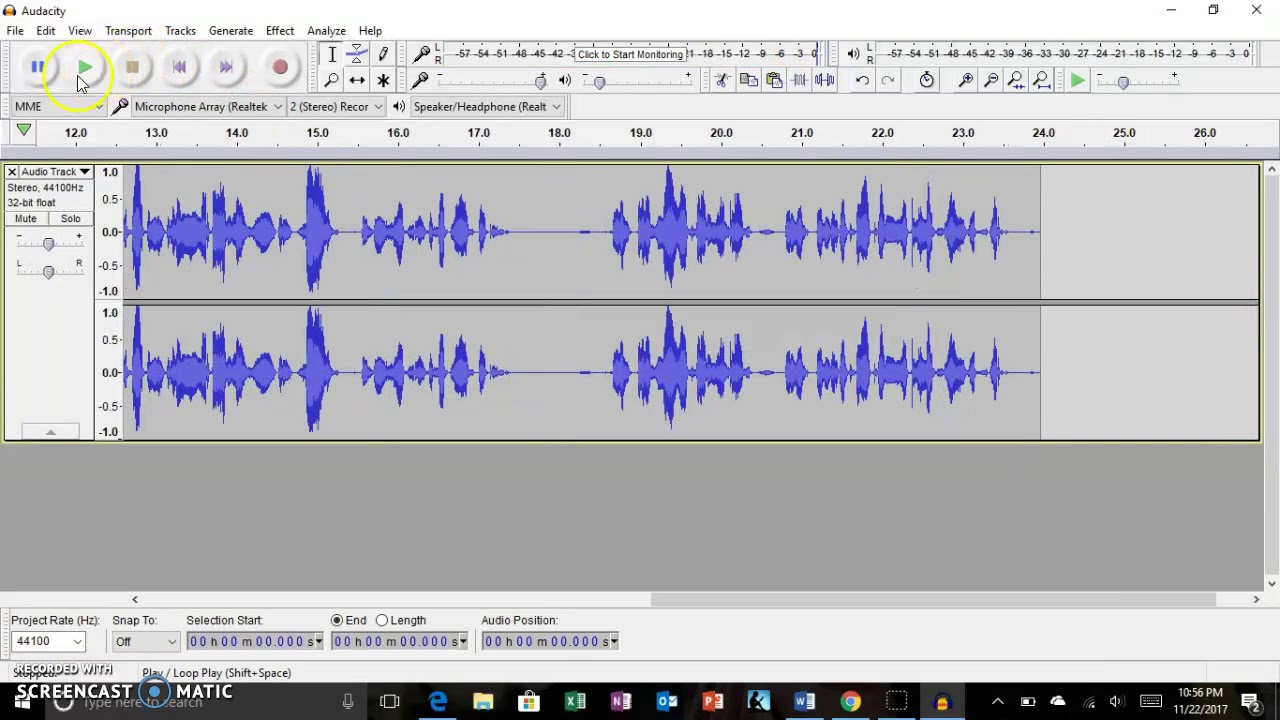The width and height of the screenshot is (1280, 720).
Task: Open the File menu
Action: click(x=15, y=31)
